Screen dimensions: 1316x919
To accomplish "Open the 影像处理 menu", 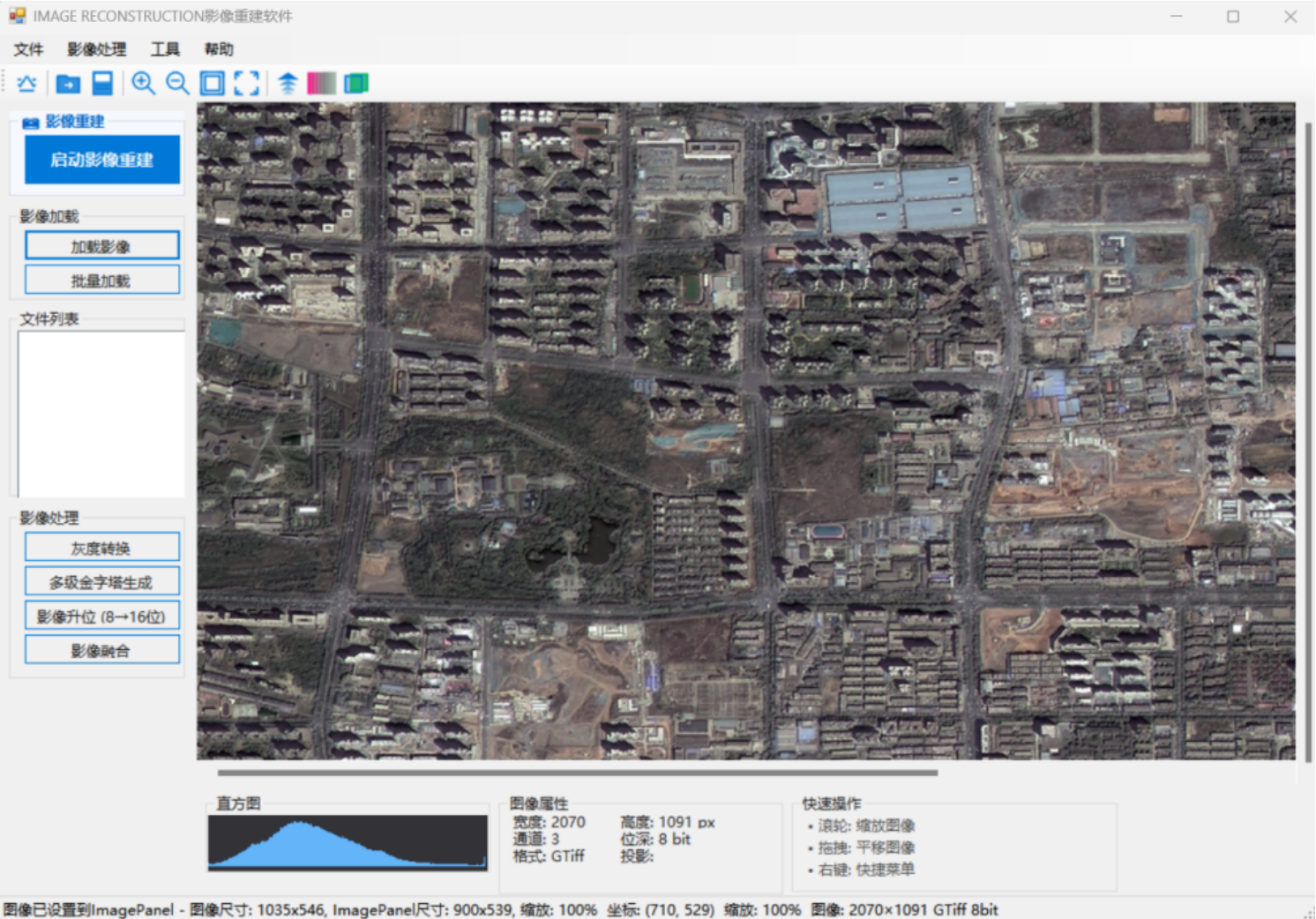I will (x=97, y=49).
